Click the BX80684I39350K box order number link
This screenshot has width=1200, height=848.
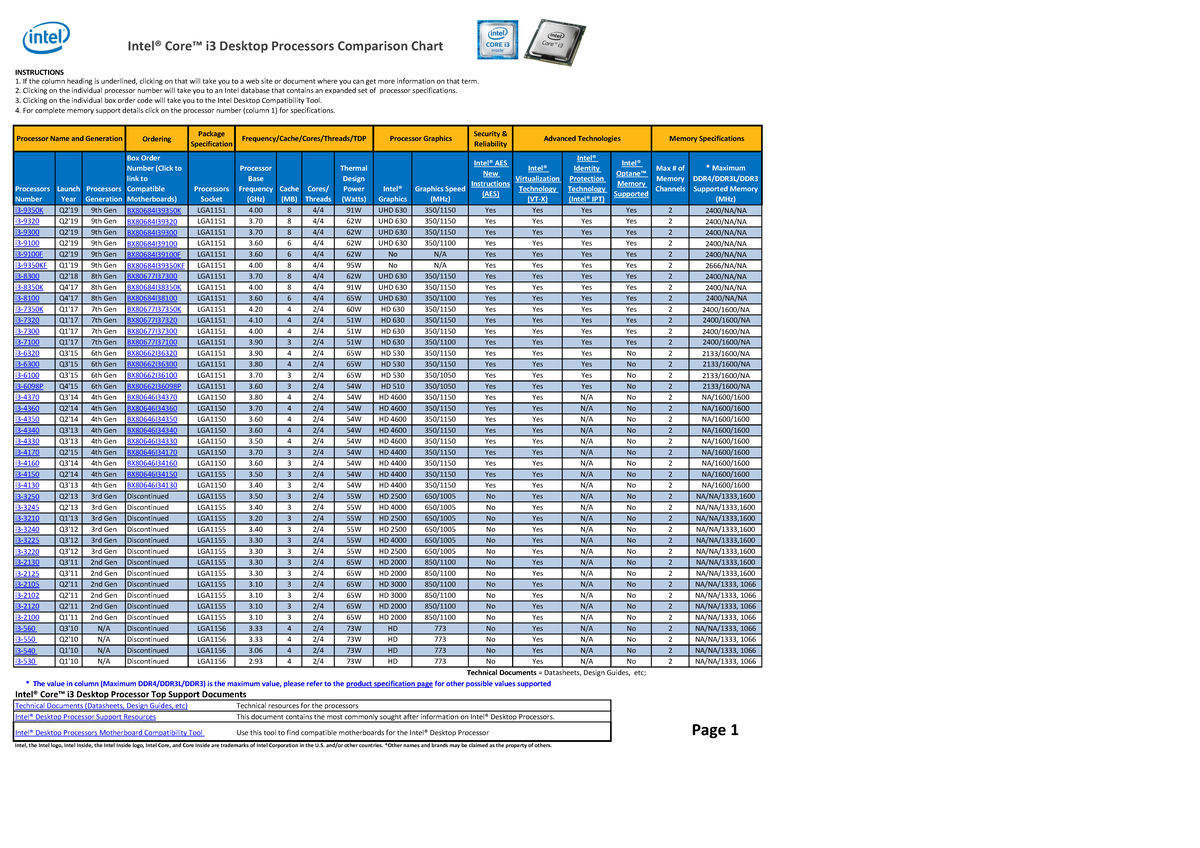click(x=155, y=210)
